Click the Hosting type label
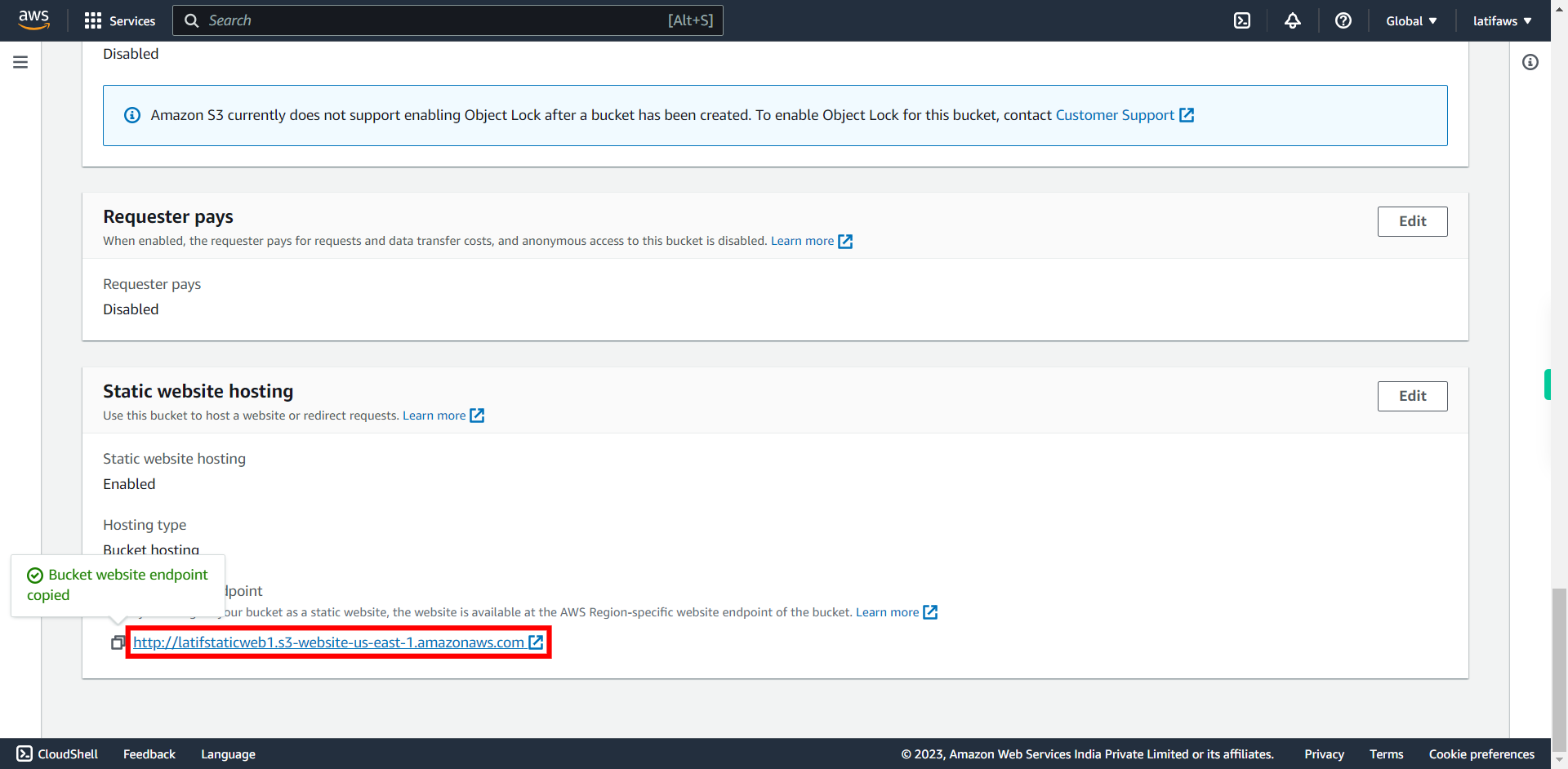The height and width of the screenshot is (769, 1568). click(x=145, y=525)
